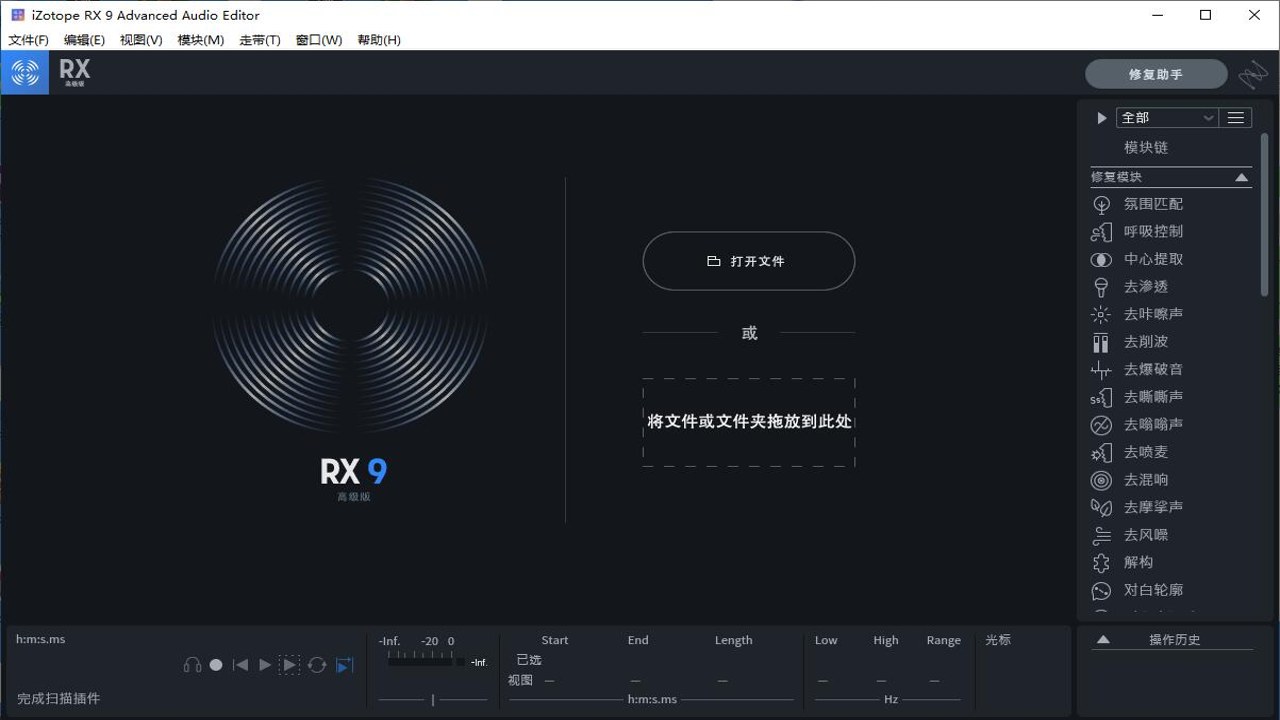Click the record button
Viewport: 1280px width, 720px height.
216,665
